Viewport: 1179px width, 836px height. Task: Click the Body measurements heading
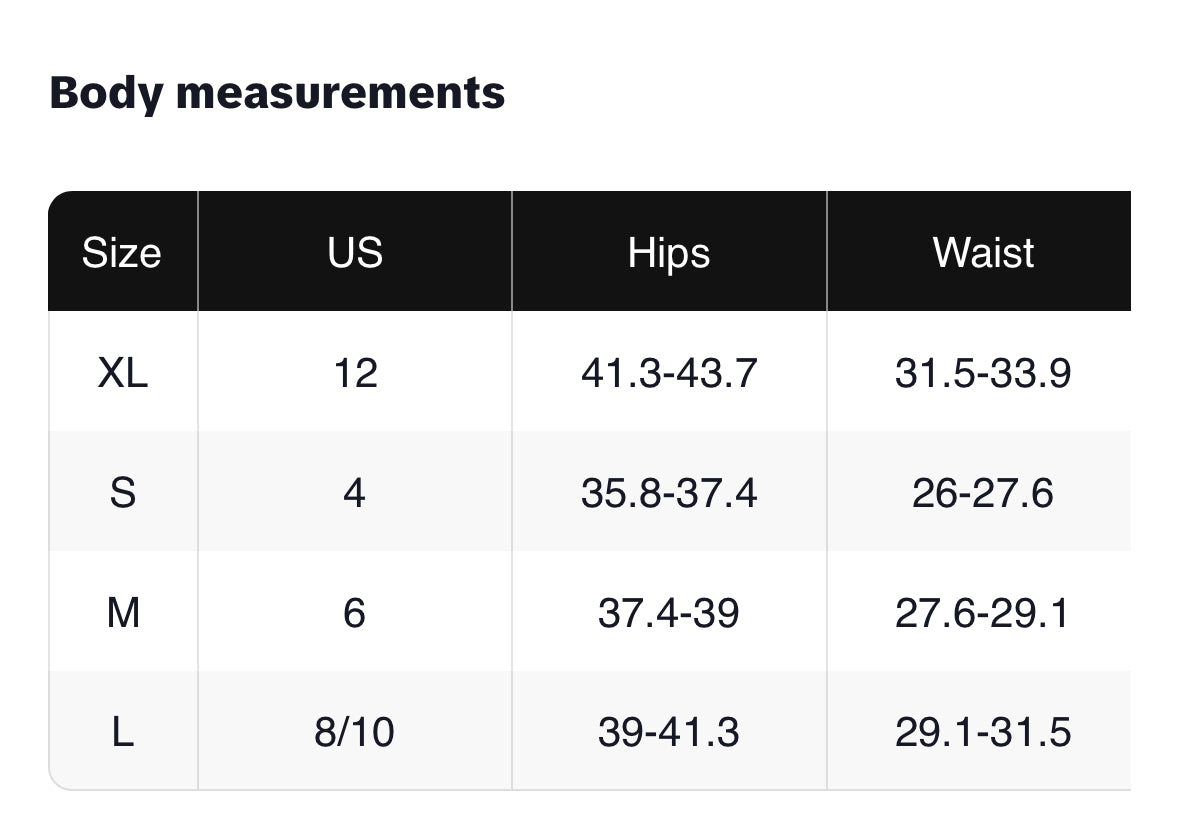(277, 93)
